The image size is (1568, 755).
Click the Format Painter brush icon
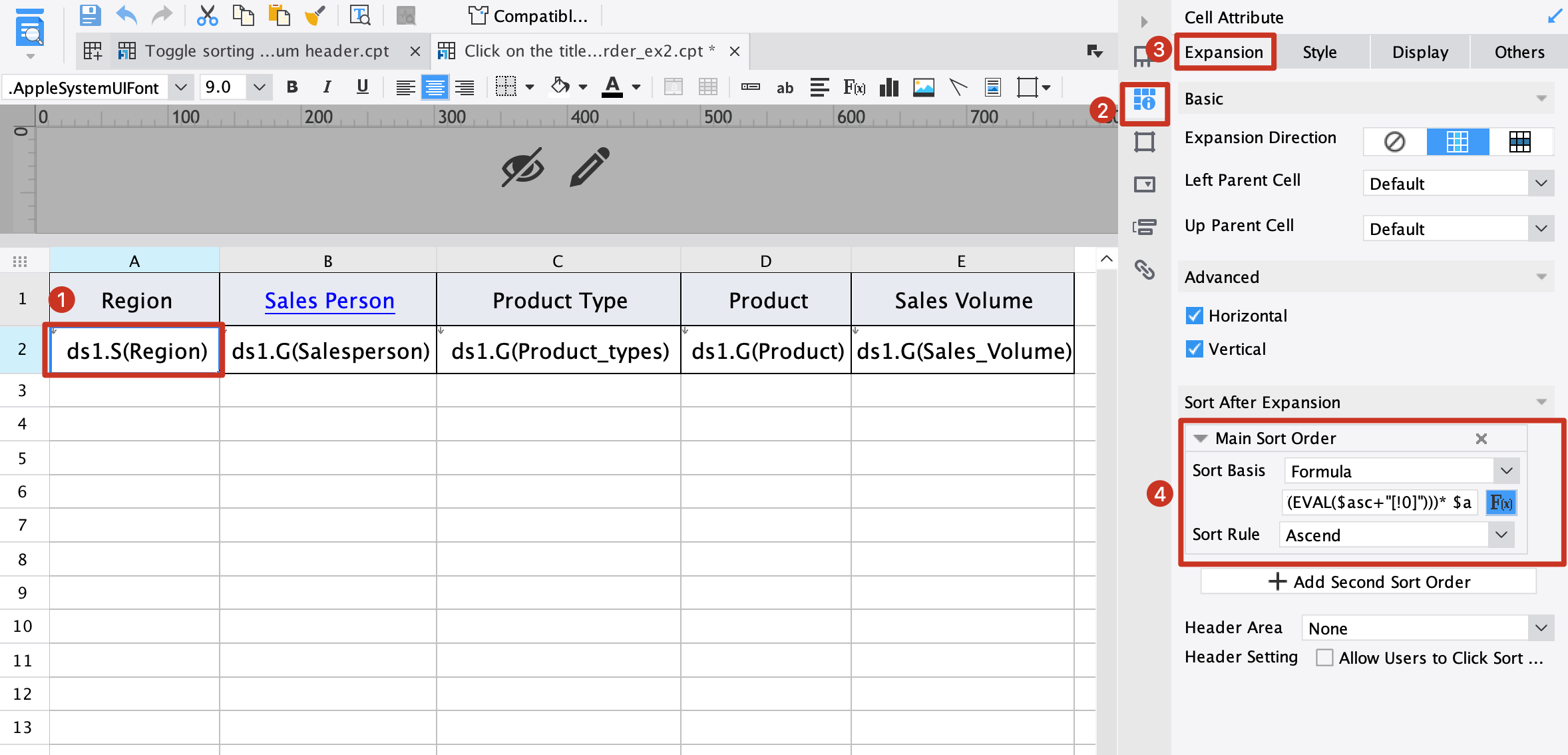pos(315,15)
